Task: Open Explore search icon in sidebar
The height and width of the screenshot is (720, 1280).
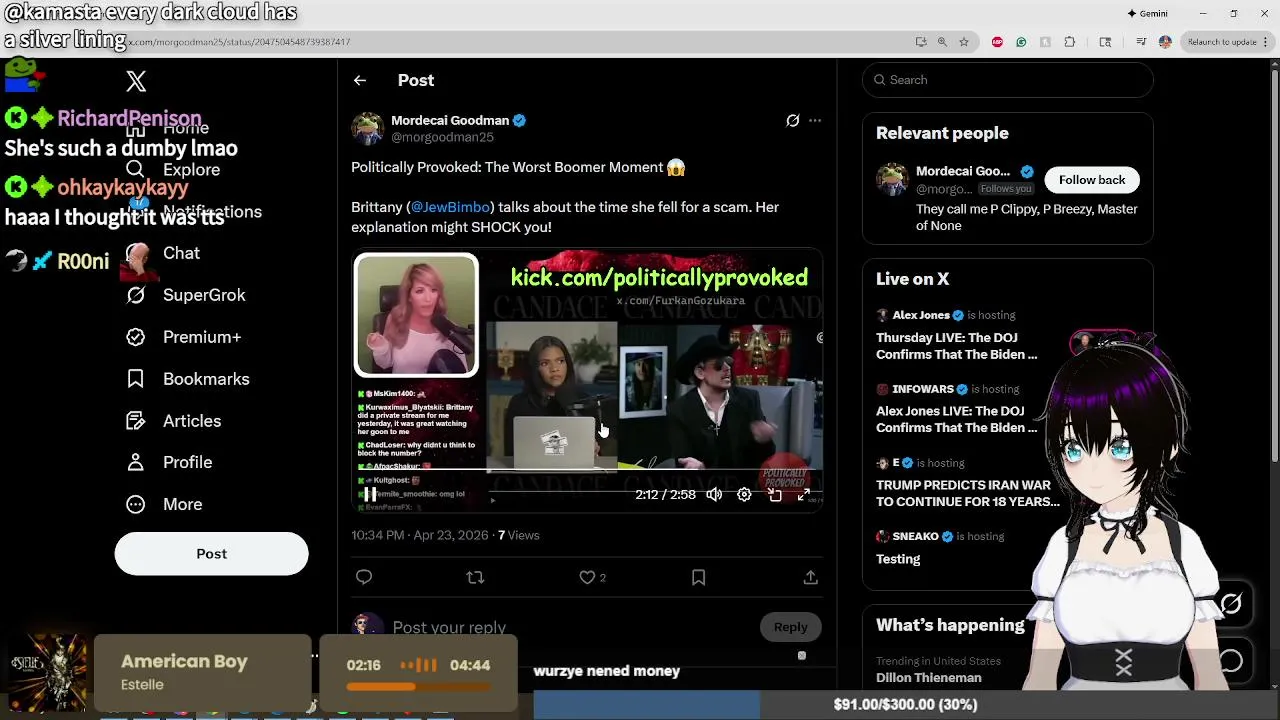Action: click(136, 170)
